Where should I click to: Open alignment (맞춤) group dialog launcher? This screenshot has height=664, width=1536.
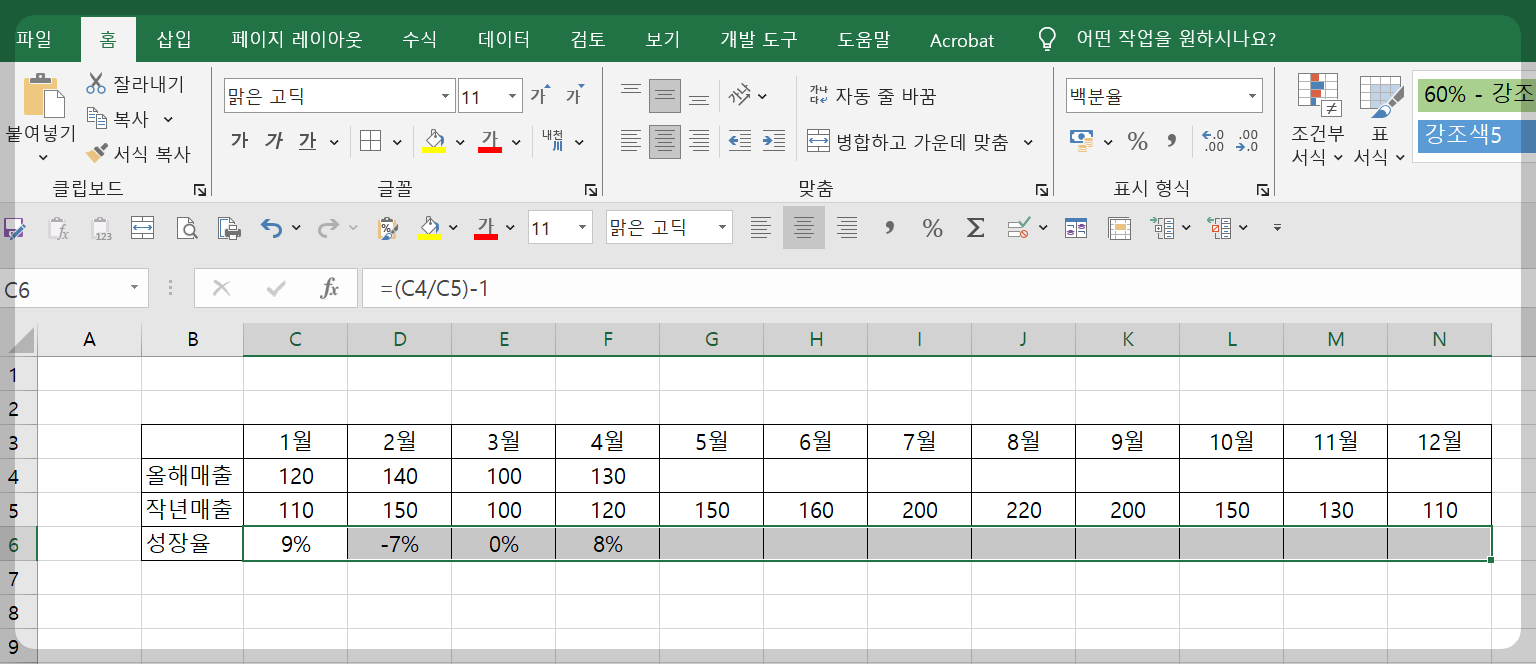click(1042, 189)
